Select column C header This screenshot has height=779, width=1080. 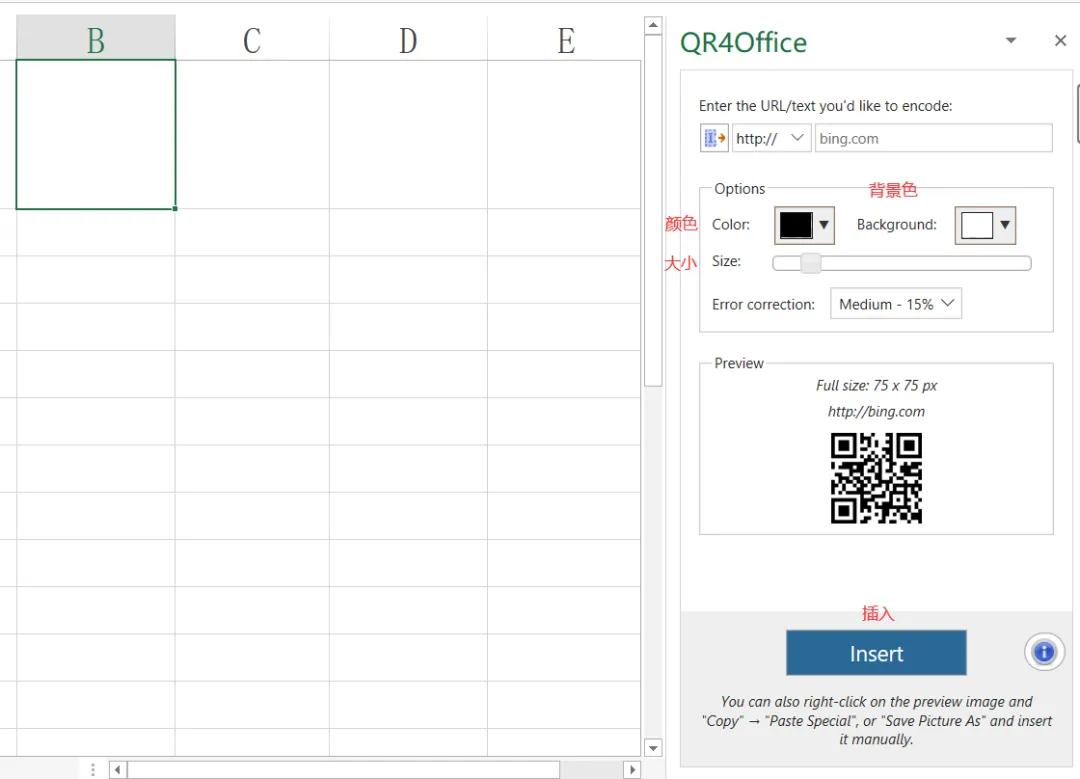coord(252,39)
